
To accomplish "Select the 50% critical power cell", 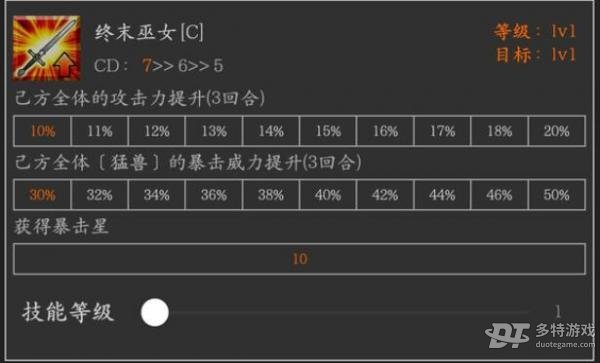I will 557,195.
